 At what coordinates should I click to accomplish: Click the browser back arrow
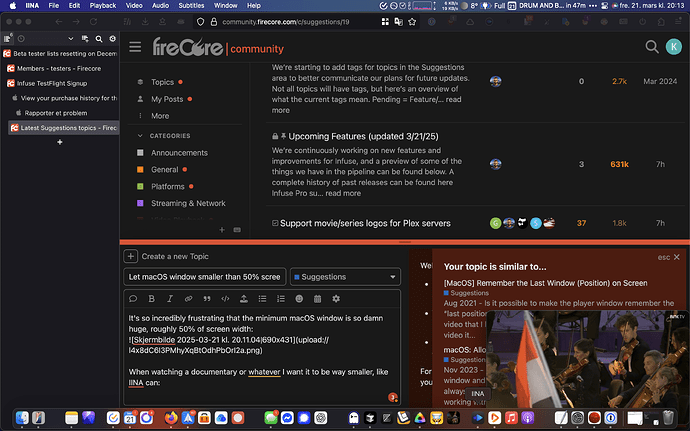pyautogui.click(x=59, y=22)
